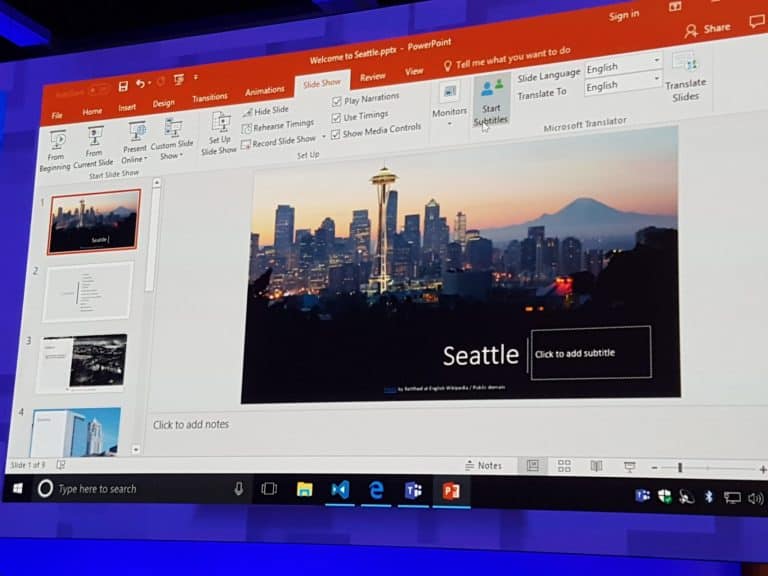Click the Undo icon
Screen dimensions: 768x576
coord(140,84)
